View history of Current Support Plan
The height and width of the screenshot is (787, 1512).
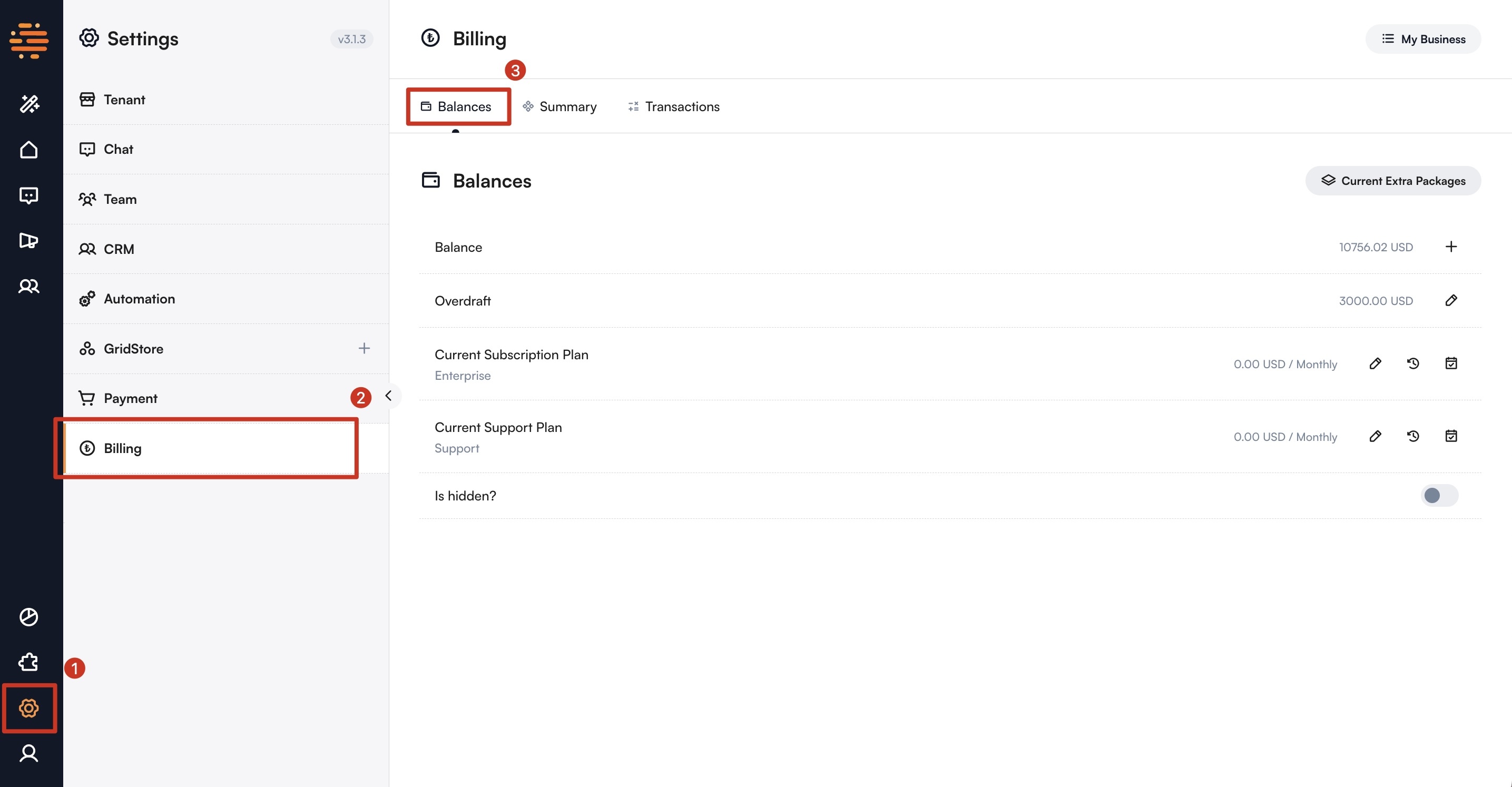click(1413, 436)
